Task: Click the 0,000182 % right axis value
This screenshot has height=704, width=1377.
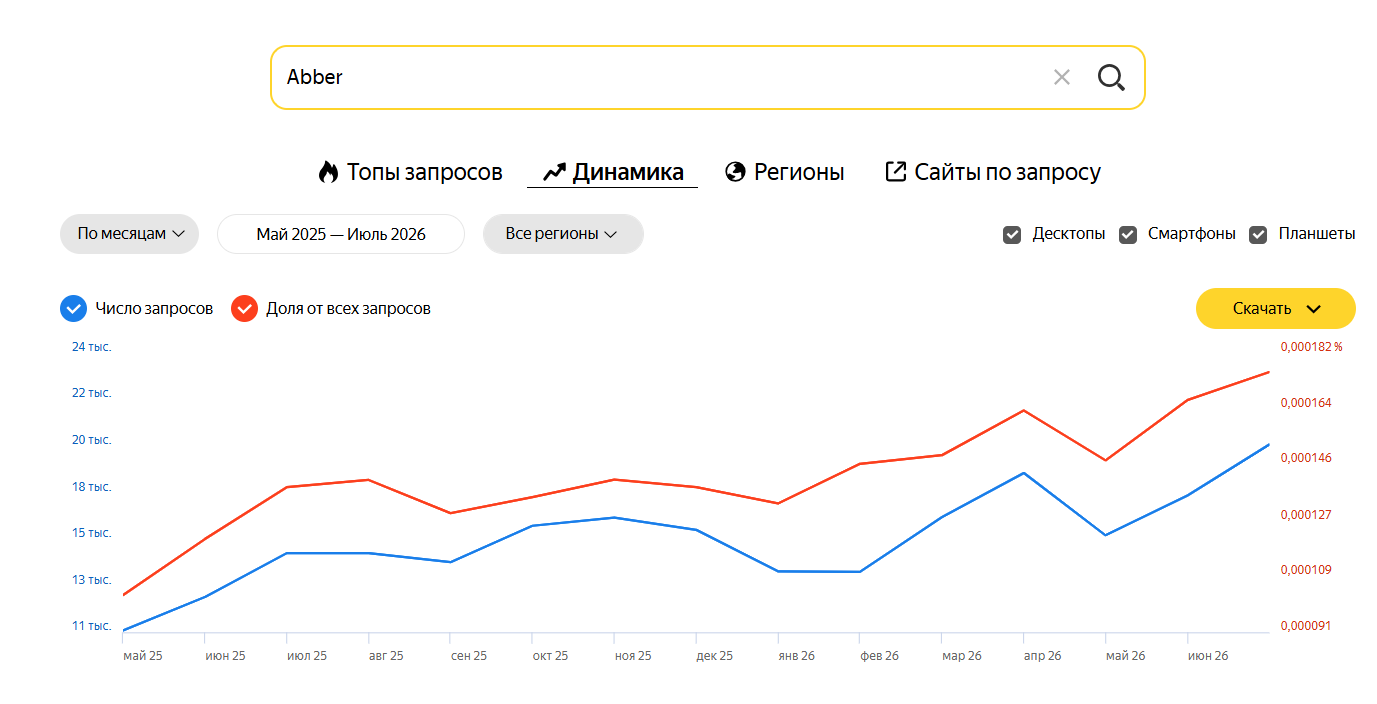Action: (x=1312, y=347)
